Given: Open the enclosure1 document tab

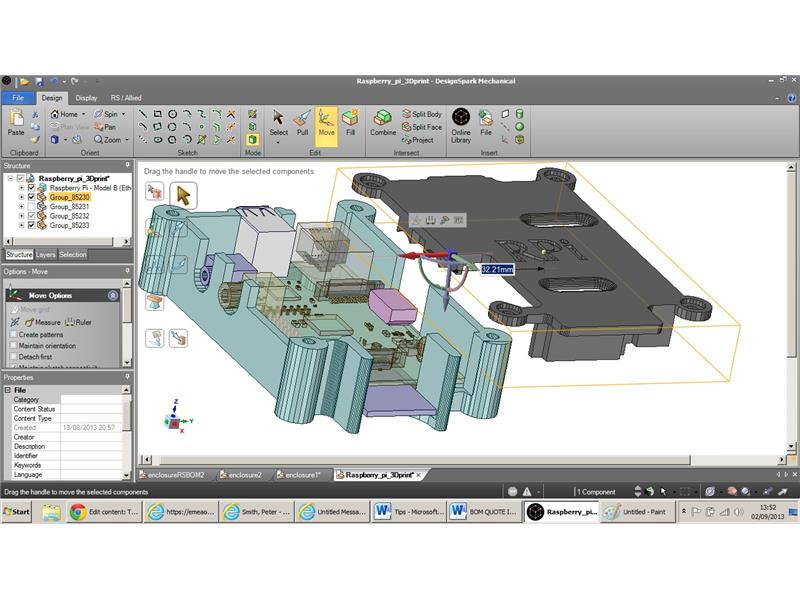Looking at the screenshot, I should tap(299, 475).
